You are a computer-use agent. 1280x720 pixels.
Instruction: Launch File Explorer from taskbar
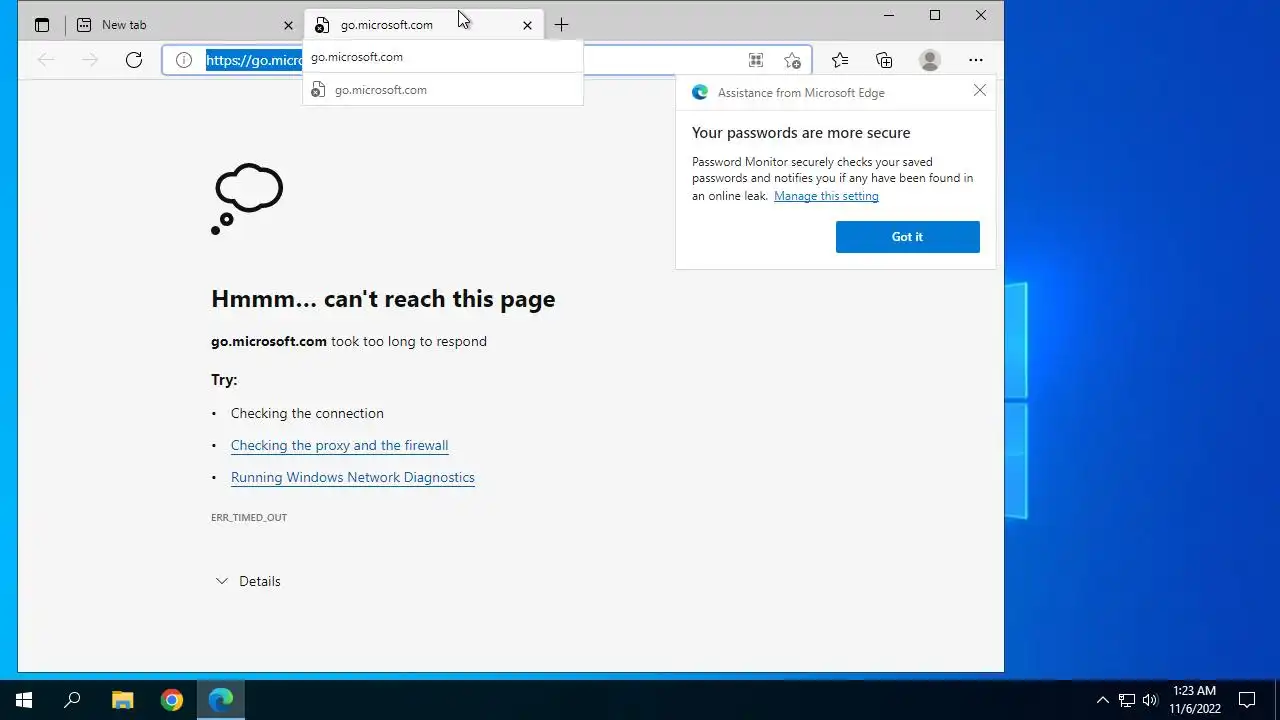[x=122, y=700]
